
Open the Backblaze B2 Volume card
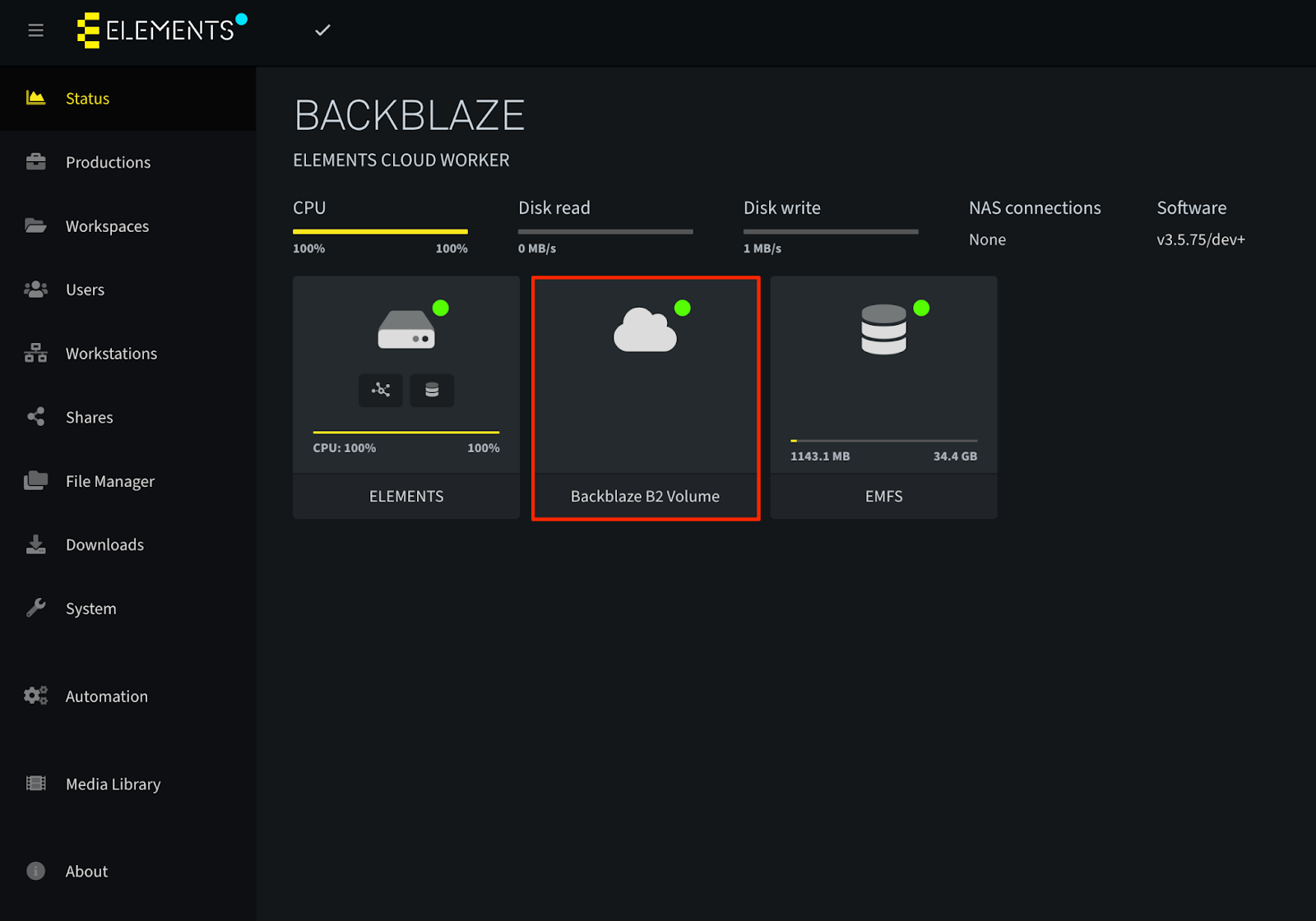(x=646, y=398)
